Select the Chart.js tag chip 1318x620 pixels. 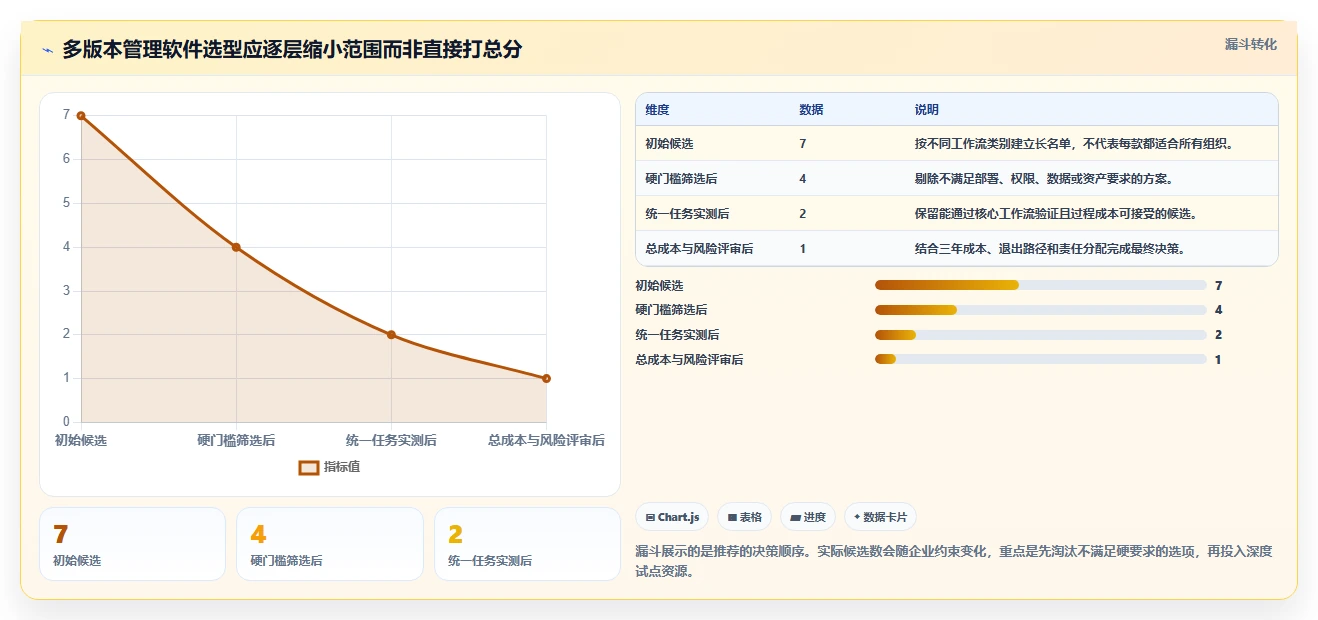(672, 517)
